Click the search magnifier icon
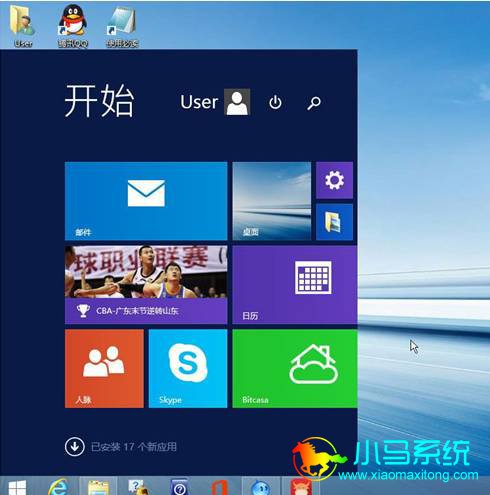The width and height of the screenshot is (490, 495). (314, 103)
